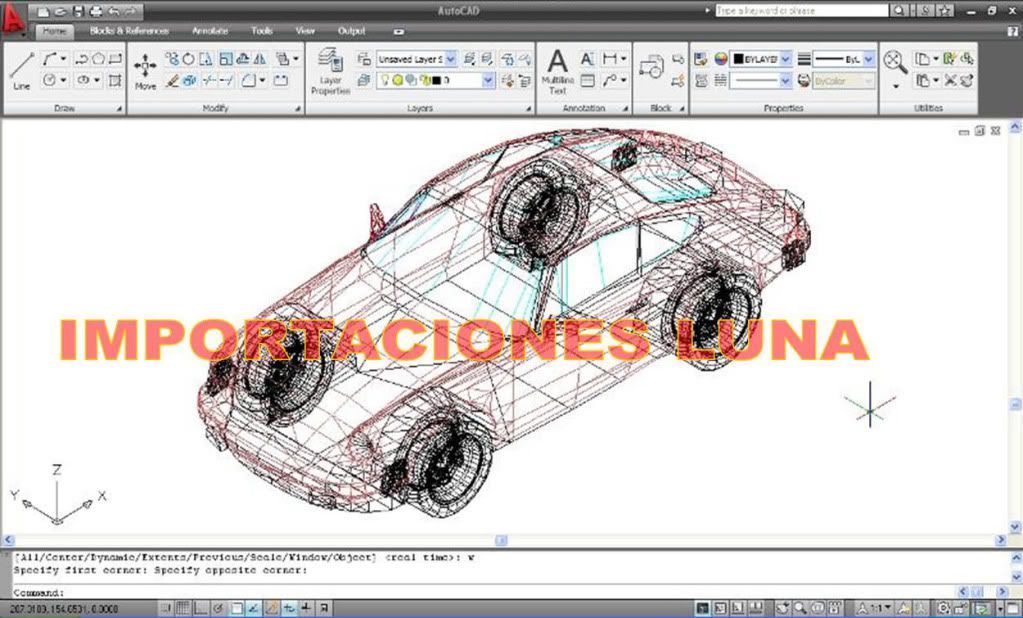Toggle Snap mode in status bar
This screenshot has width=1023, height=618.
click(166, 609)
